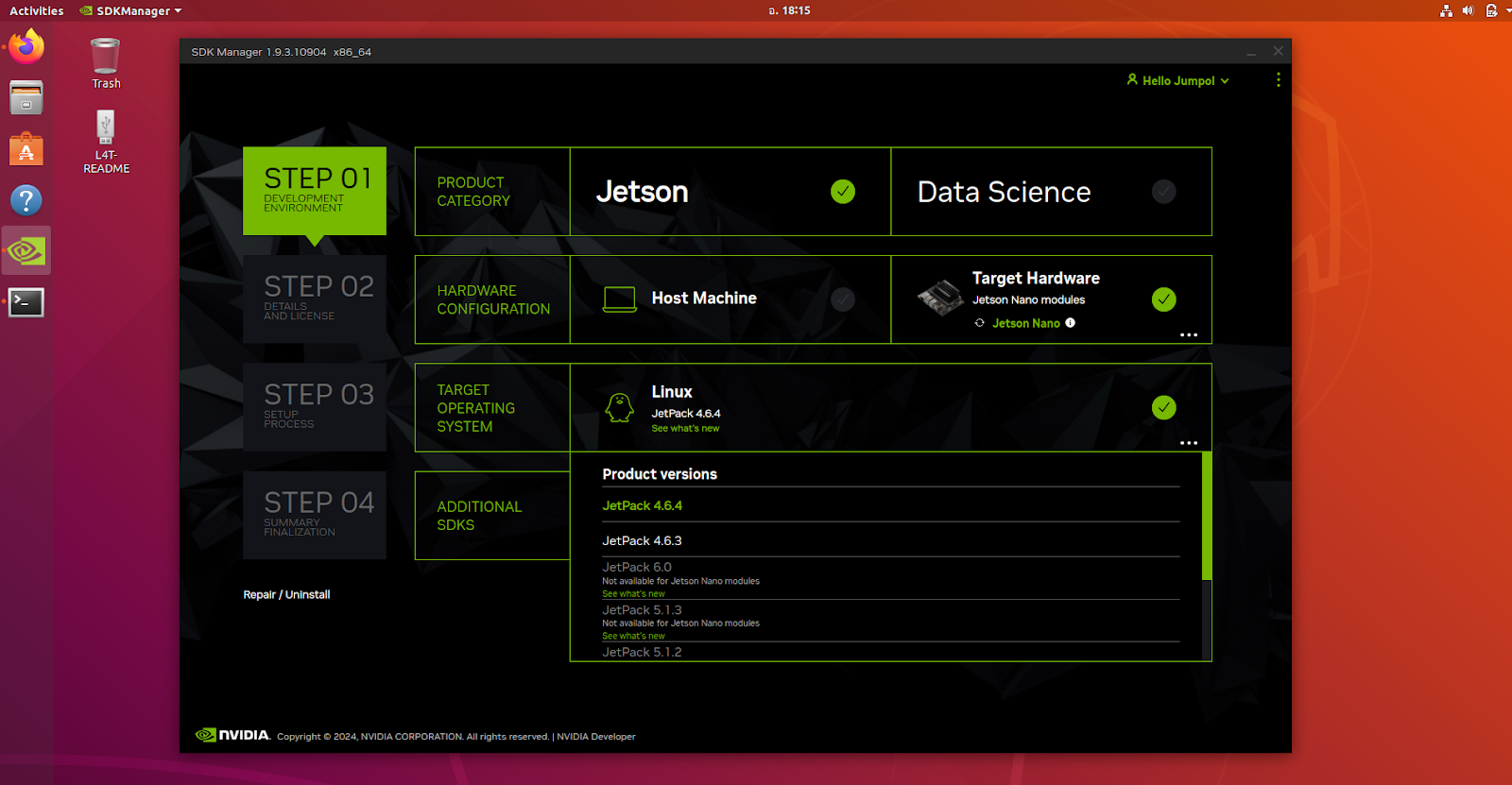This screenshot has width=1512, height=785.
Task: Click the user profile icon beside Hello Jumpol
Action: (x=1132, y=80)
